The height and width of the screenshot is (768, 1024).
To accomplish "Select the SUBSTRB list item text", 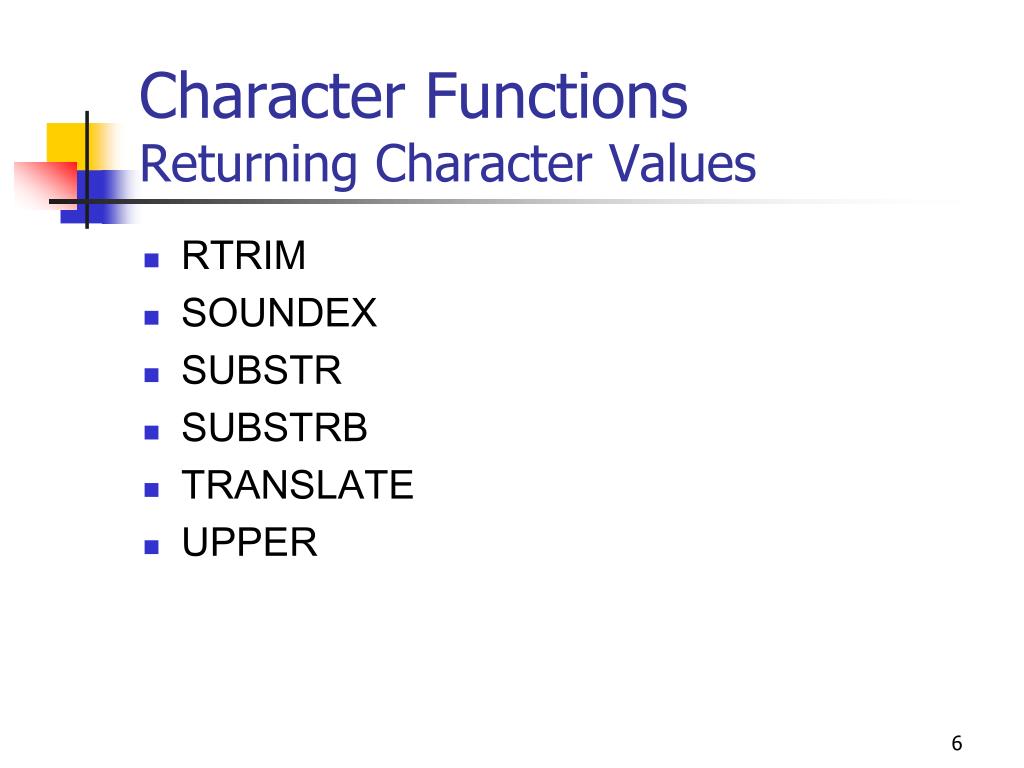I will pyautogui.click(x=275, y=428).
